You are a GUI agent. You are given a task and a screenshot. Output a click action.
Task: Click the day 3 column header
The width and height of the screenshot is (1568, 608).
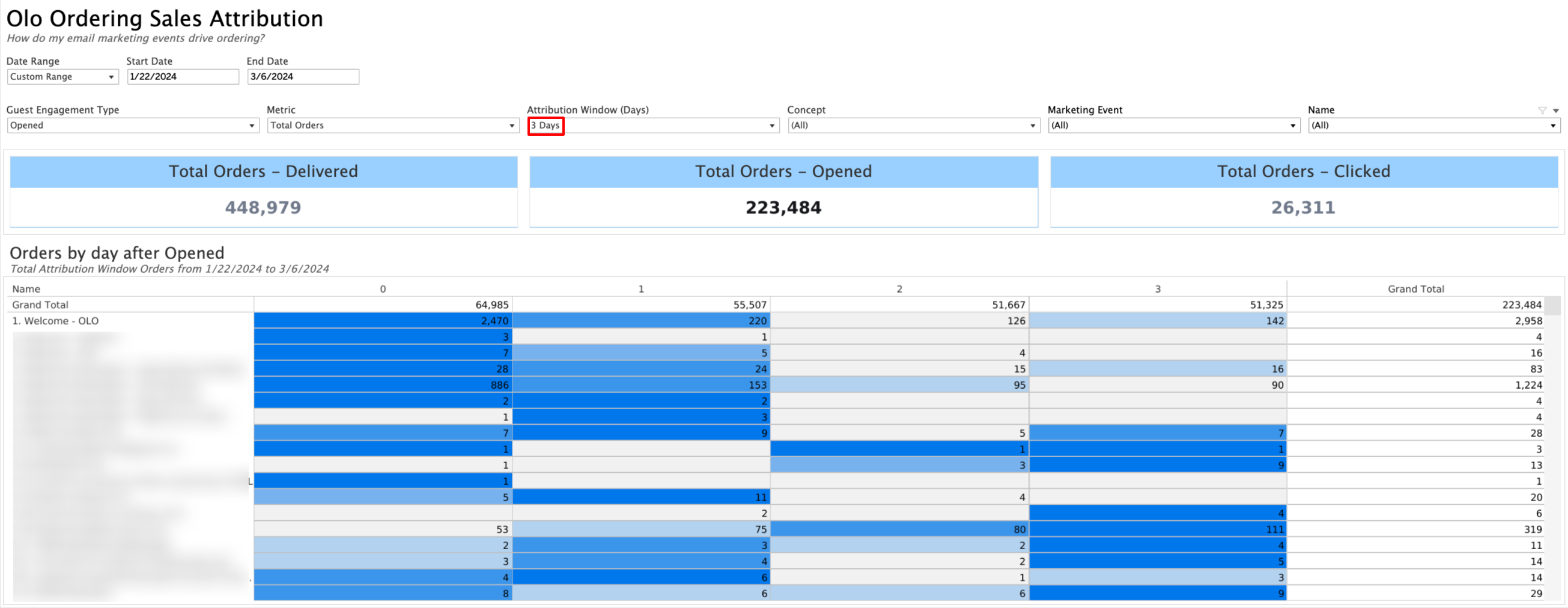click(1158, 289)
